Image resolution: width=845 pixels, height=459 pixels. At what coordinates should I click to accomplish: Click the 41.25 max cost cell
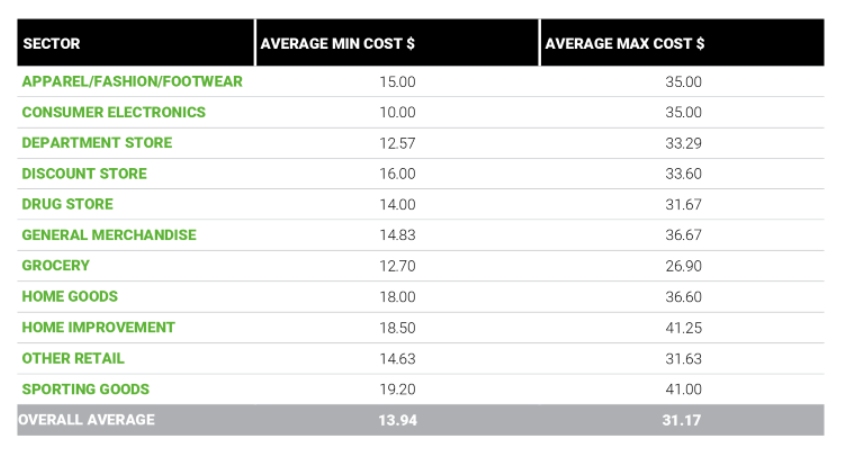pyautogui.click(x=683, y=327)
